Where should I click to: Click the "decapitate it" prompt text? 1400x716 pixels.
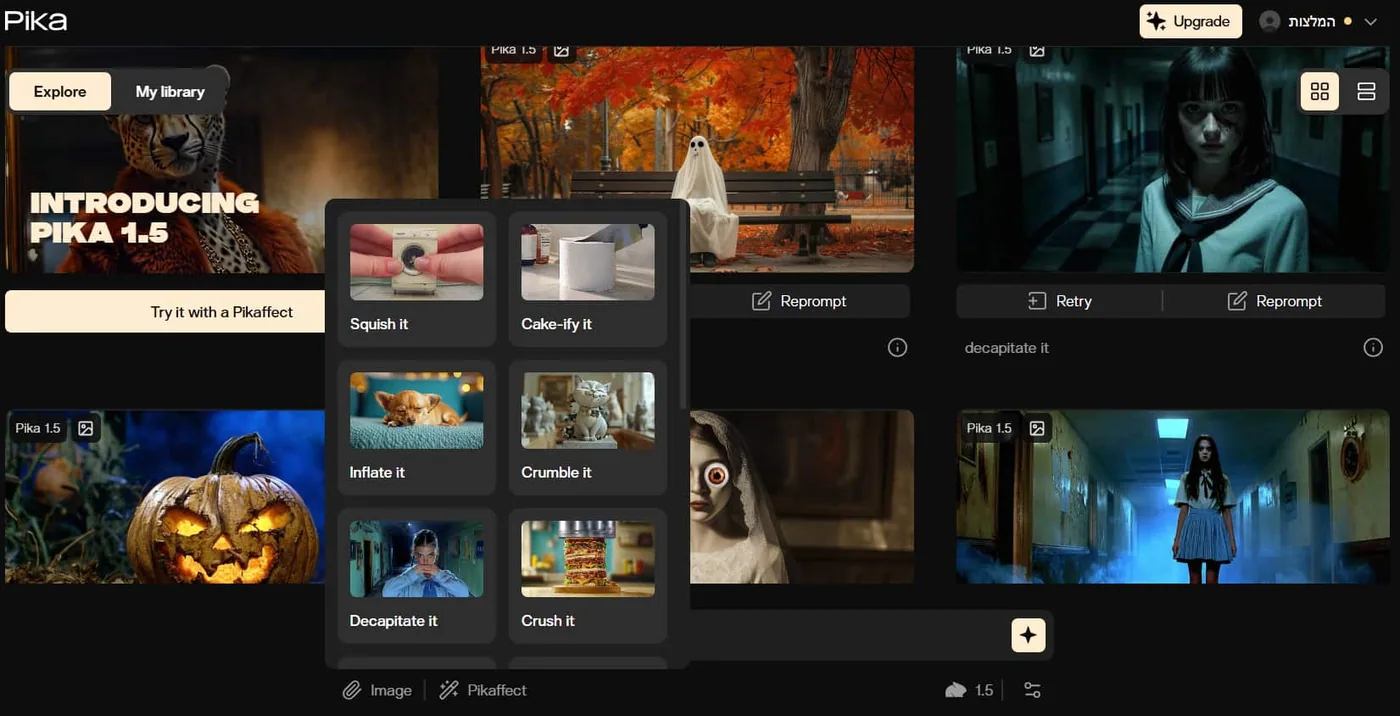pos(1007,348)
